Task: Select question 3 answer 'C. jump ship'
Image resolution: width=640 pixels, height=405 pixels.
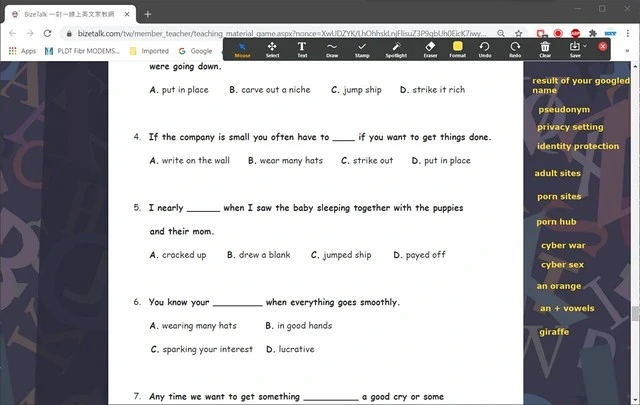Action: coord(356,90)
